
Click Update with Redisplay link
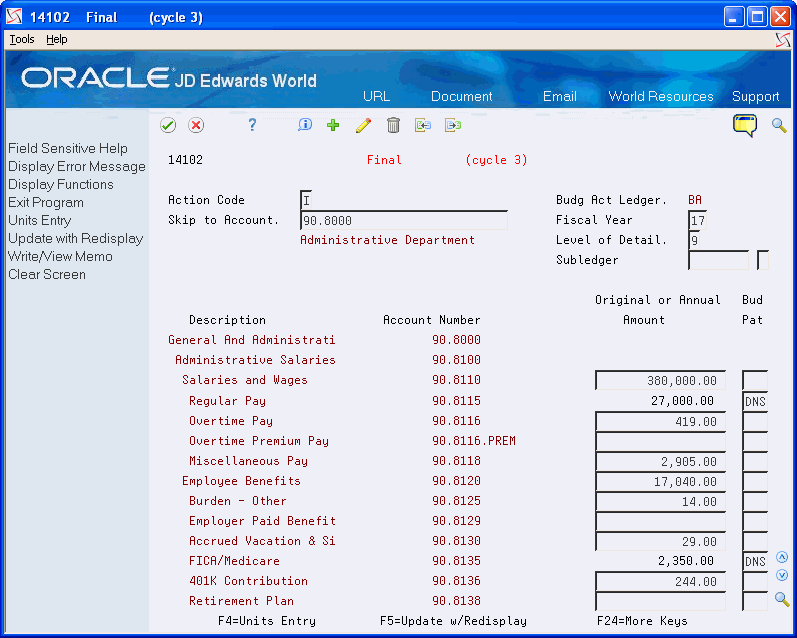click(x=75, y=238)
